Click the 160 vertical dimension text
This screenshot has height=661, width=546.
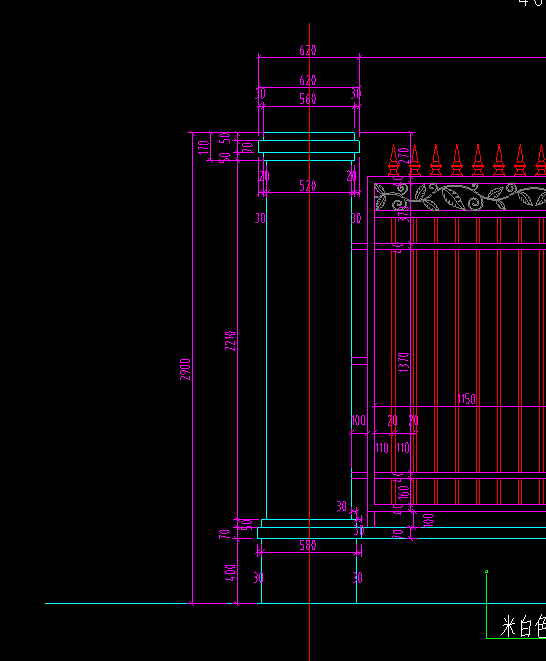point(403,492)
